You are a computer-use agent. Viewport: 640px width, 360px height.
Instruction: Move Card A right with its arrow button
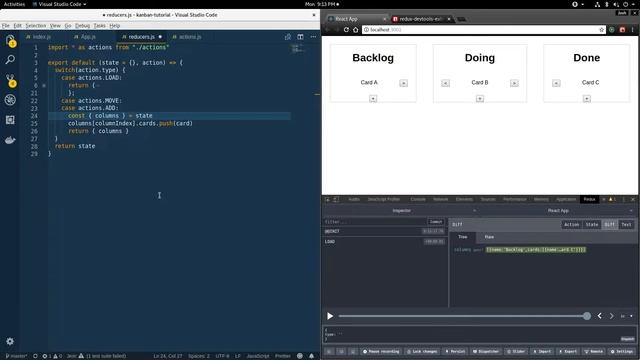pyautogui.click(x=403, y=83)
